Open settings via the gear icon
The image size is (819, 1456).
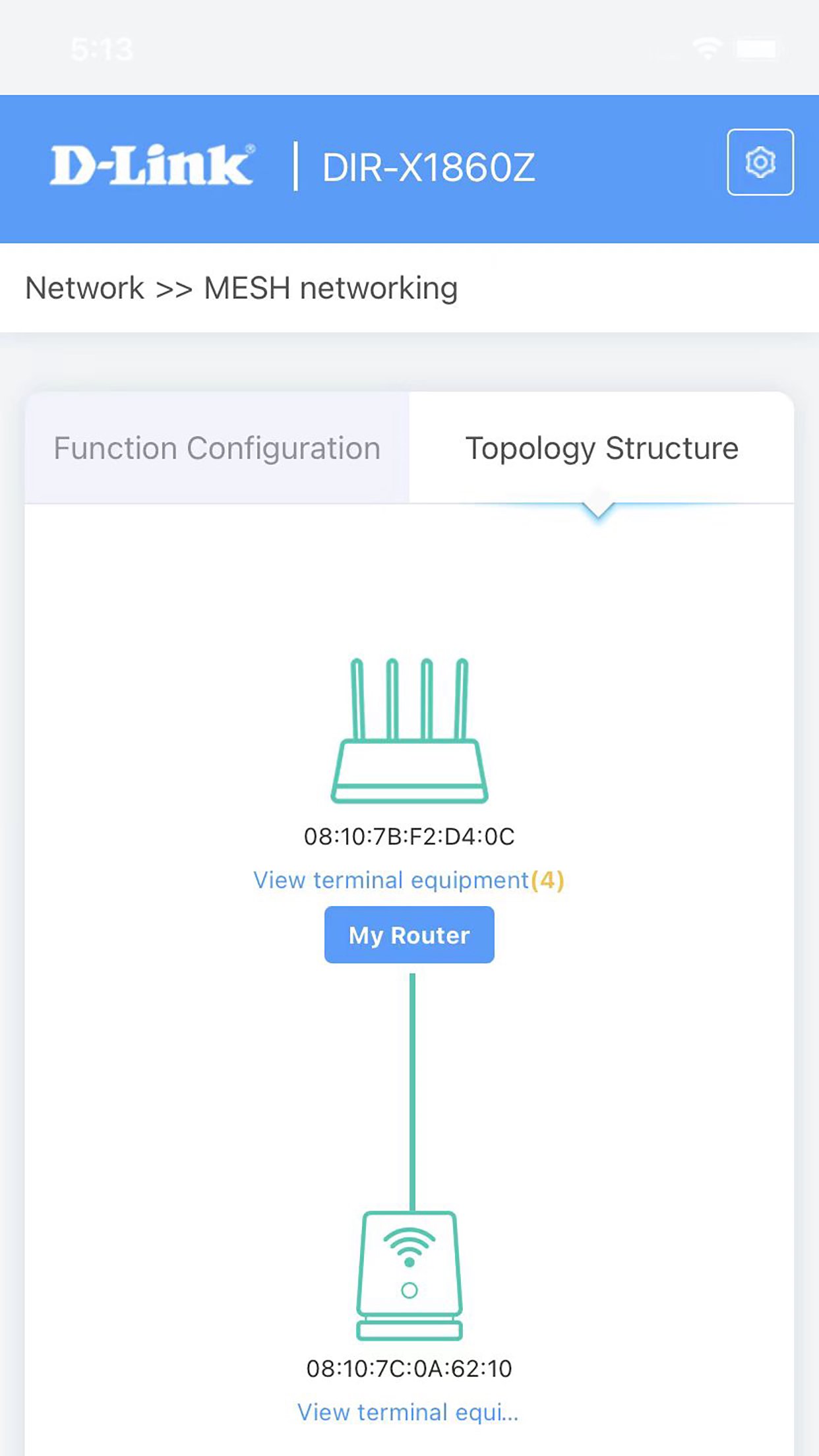coord(760,162)
